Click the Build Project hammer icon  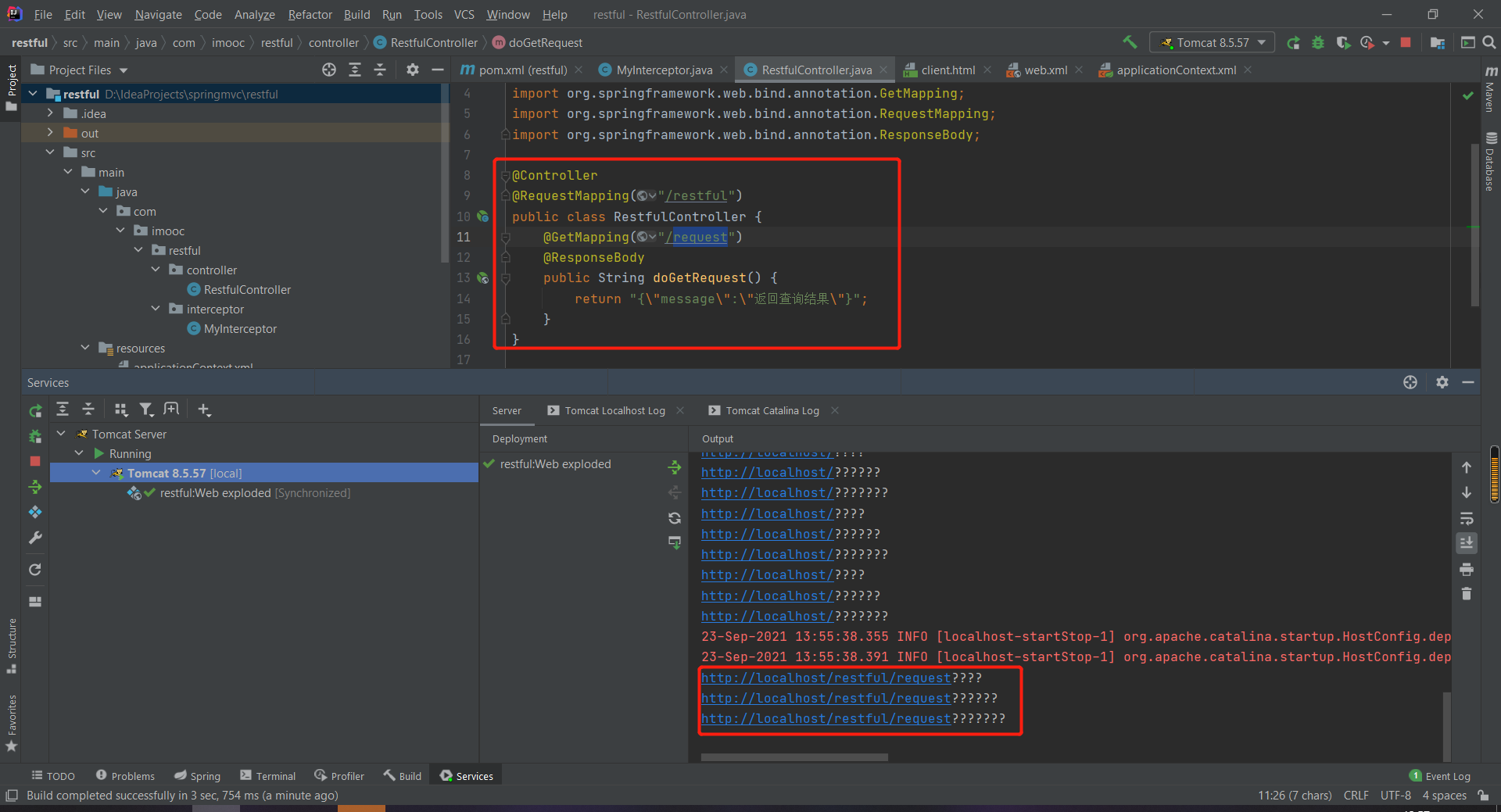click(1130, 42)
